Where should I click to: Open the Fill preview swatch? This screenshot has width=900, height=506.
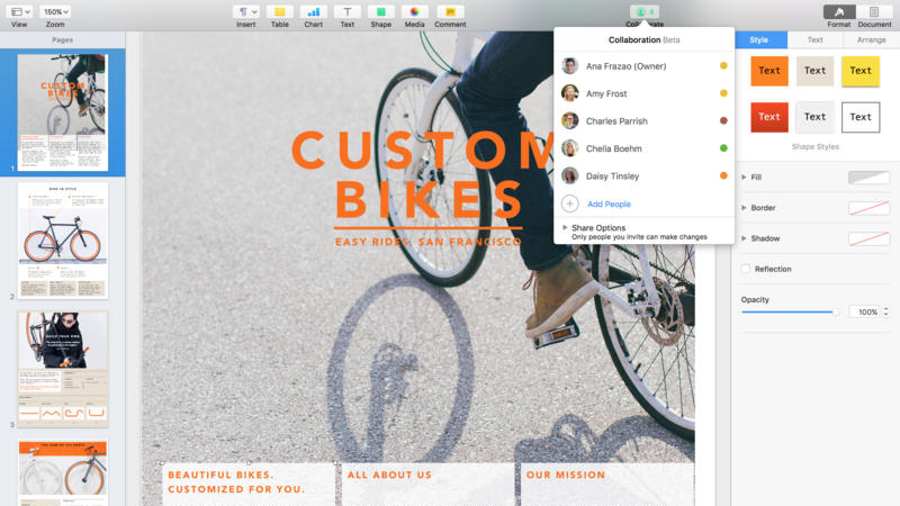869,177
